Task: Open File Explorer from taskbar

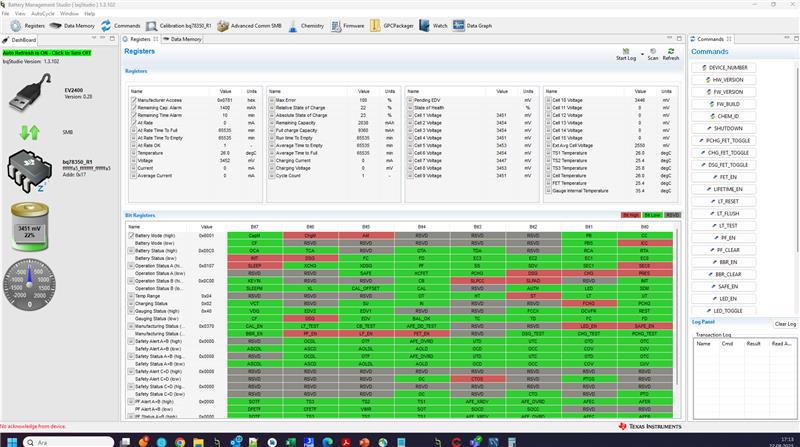Action: click(198, 442)
